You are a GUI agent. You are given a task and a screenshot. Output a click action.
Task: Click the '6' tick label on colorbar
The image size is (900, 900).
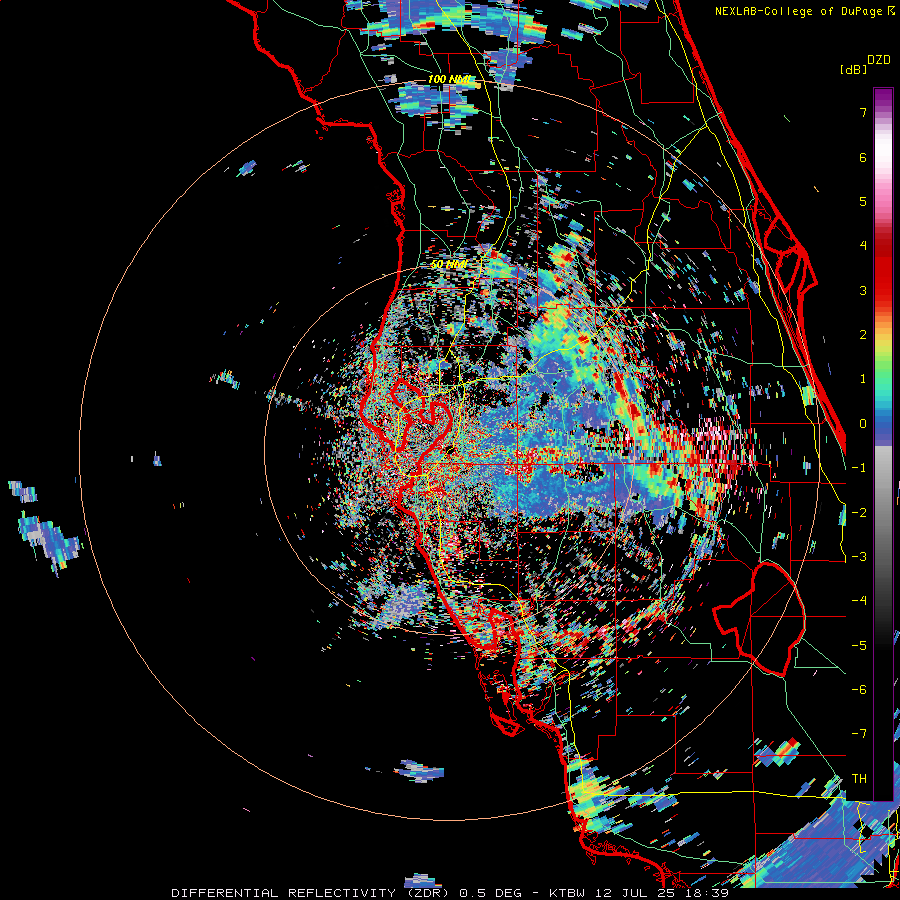[863, 157]
